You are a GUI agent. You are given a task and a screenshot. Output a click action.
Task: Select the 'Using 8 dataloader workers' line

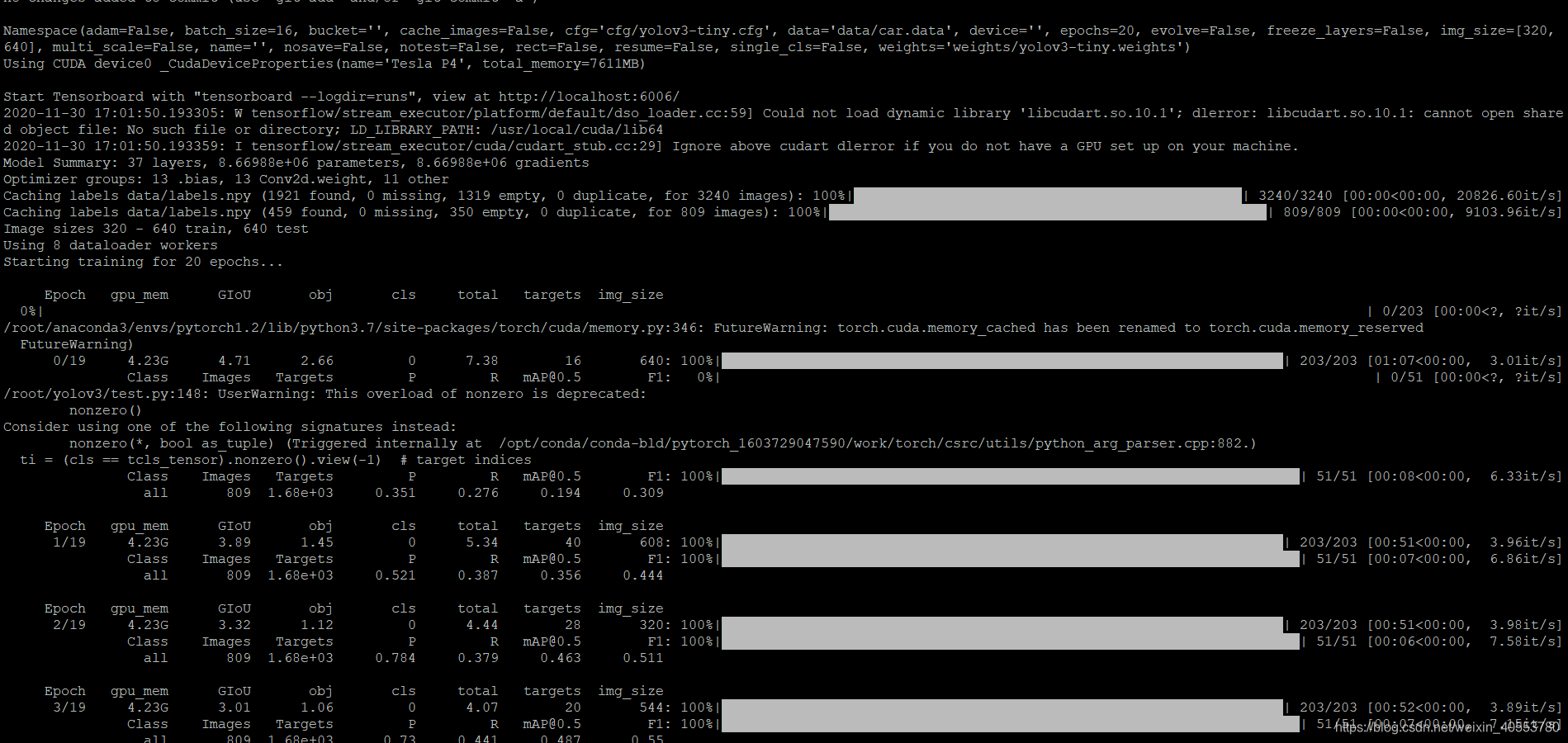(111, 245)
